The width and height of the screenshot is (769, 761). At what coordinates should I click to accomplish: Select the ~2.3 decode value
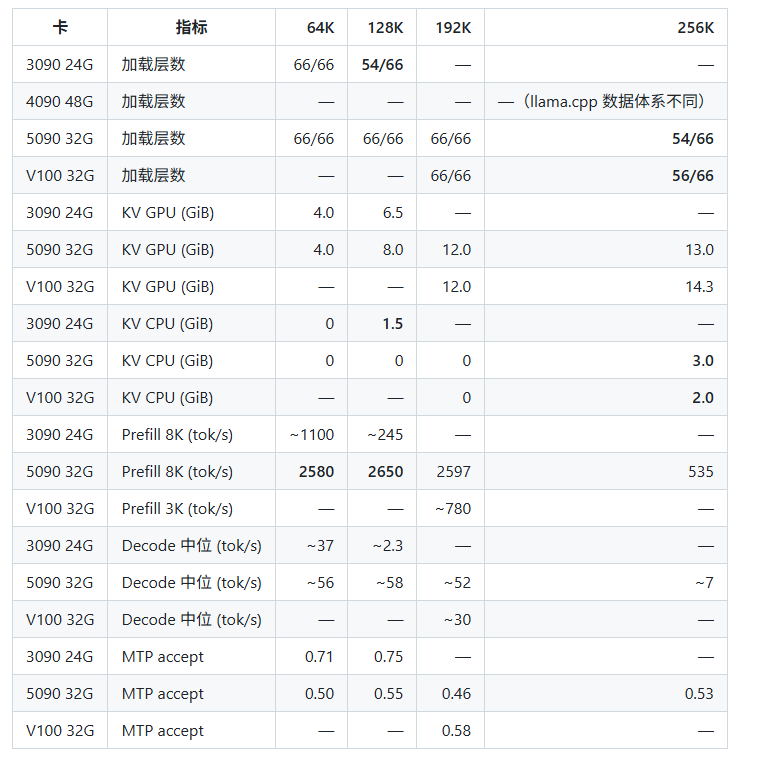pyautogui.click(x=387, y=546)
